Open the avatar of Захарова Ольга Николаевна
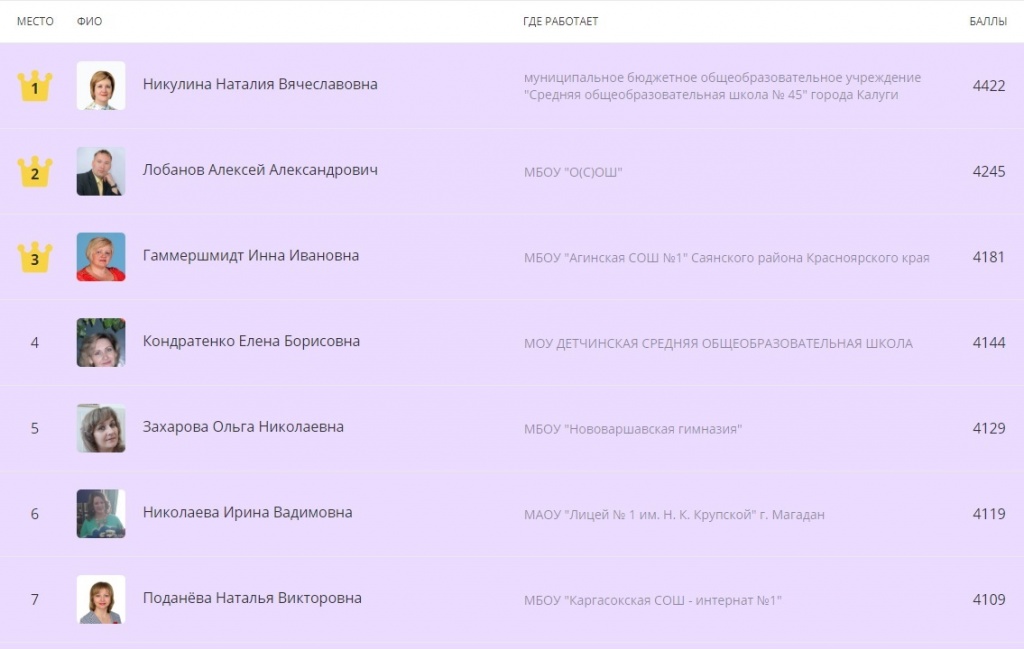The width and height of the screenshot is (1024, 649). (x=101, y=428)
